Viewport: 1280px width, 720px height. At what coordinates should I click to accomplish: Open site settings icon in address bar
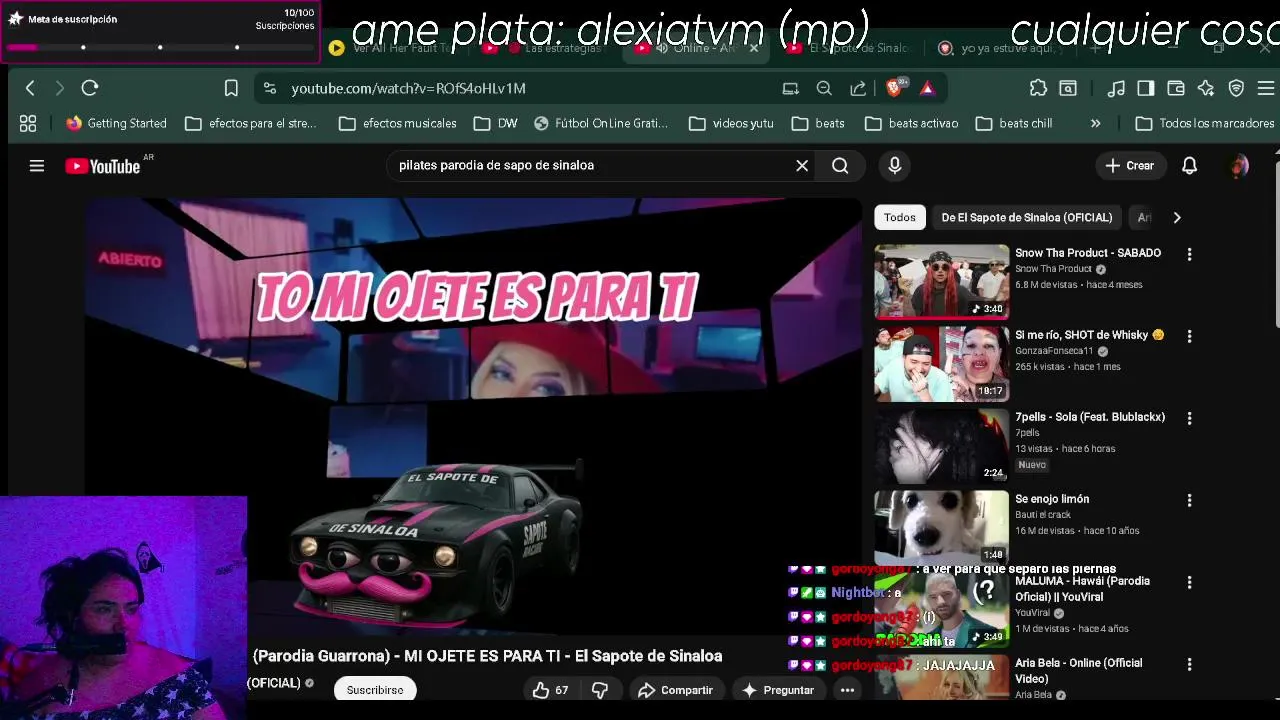click(269, 88)
